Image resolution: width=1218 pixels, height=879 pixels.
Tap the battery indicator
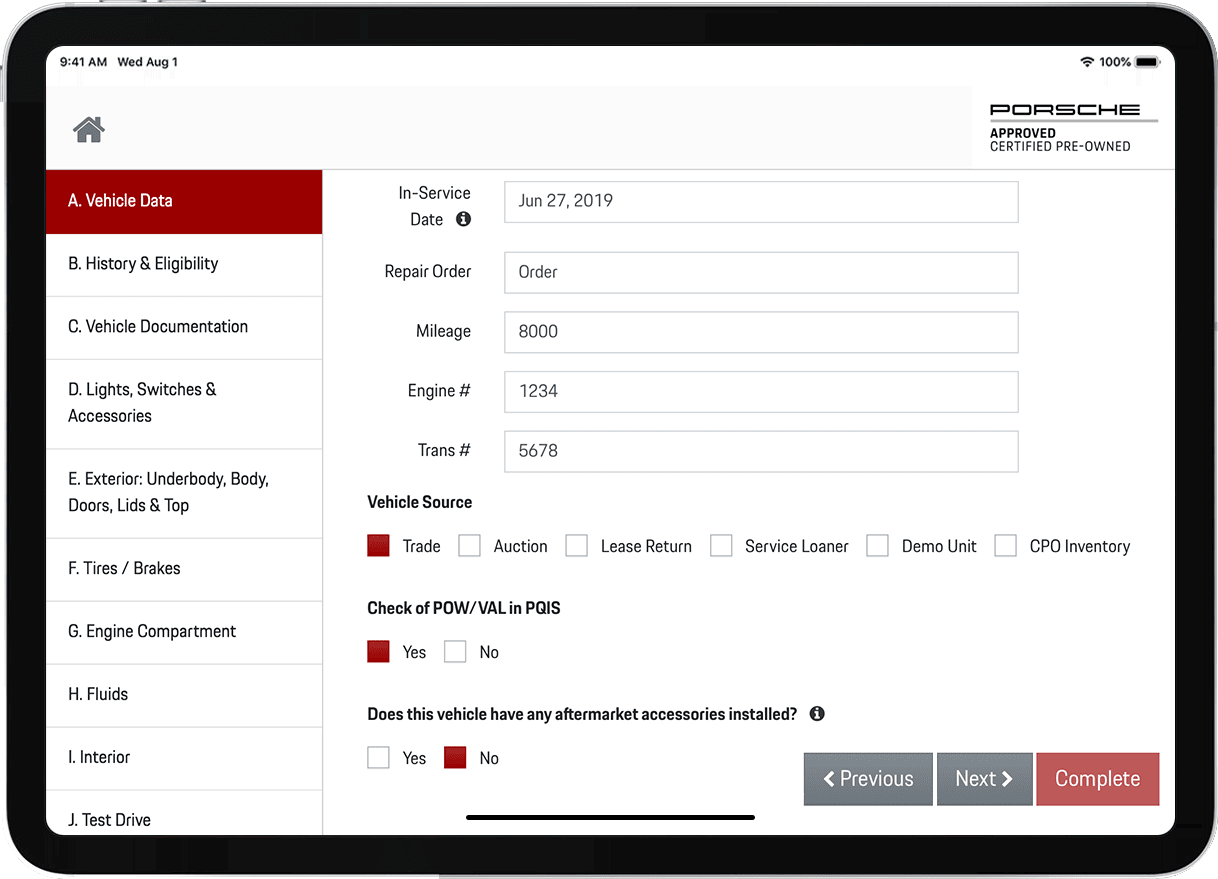pos(1147,62)
